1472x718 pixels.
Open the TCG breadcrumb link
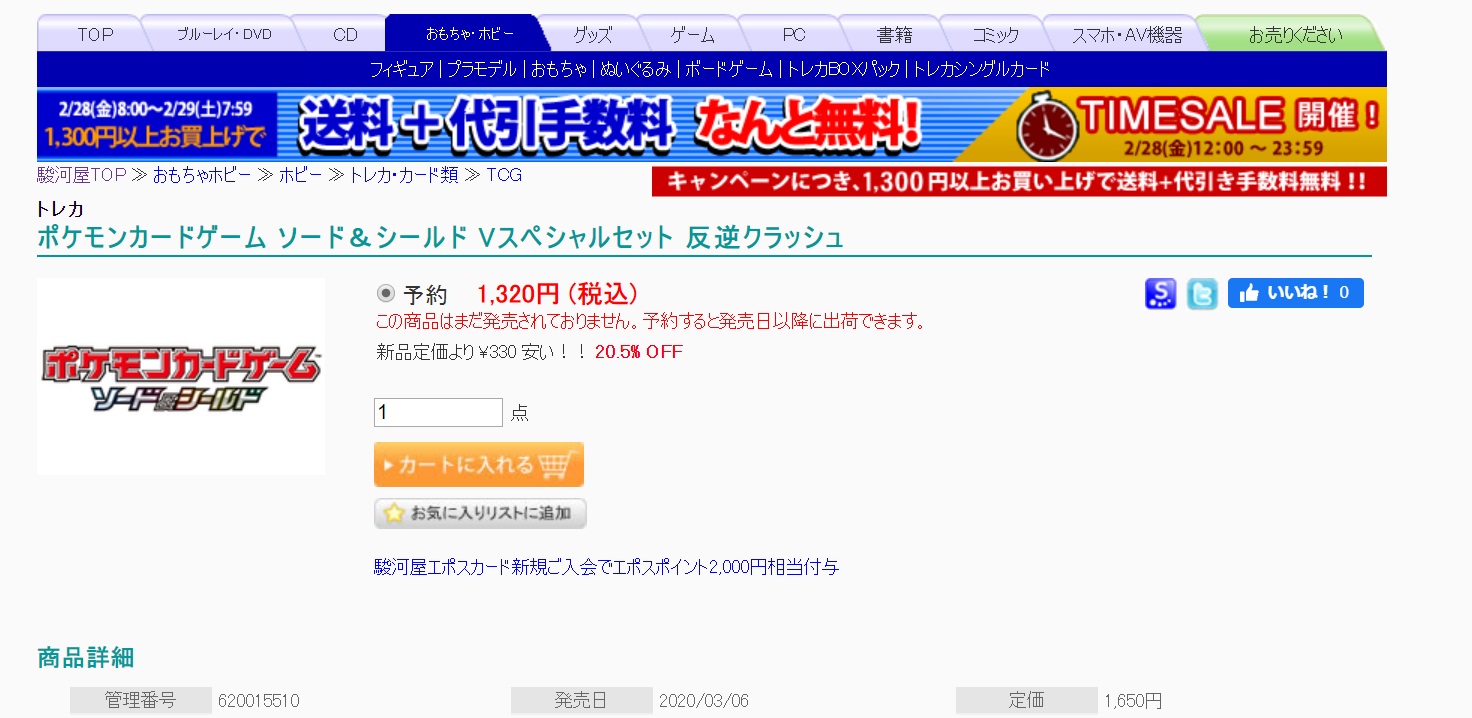[x=503, y=174]
